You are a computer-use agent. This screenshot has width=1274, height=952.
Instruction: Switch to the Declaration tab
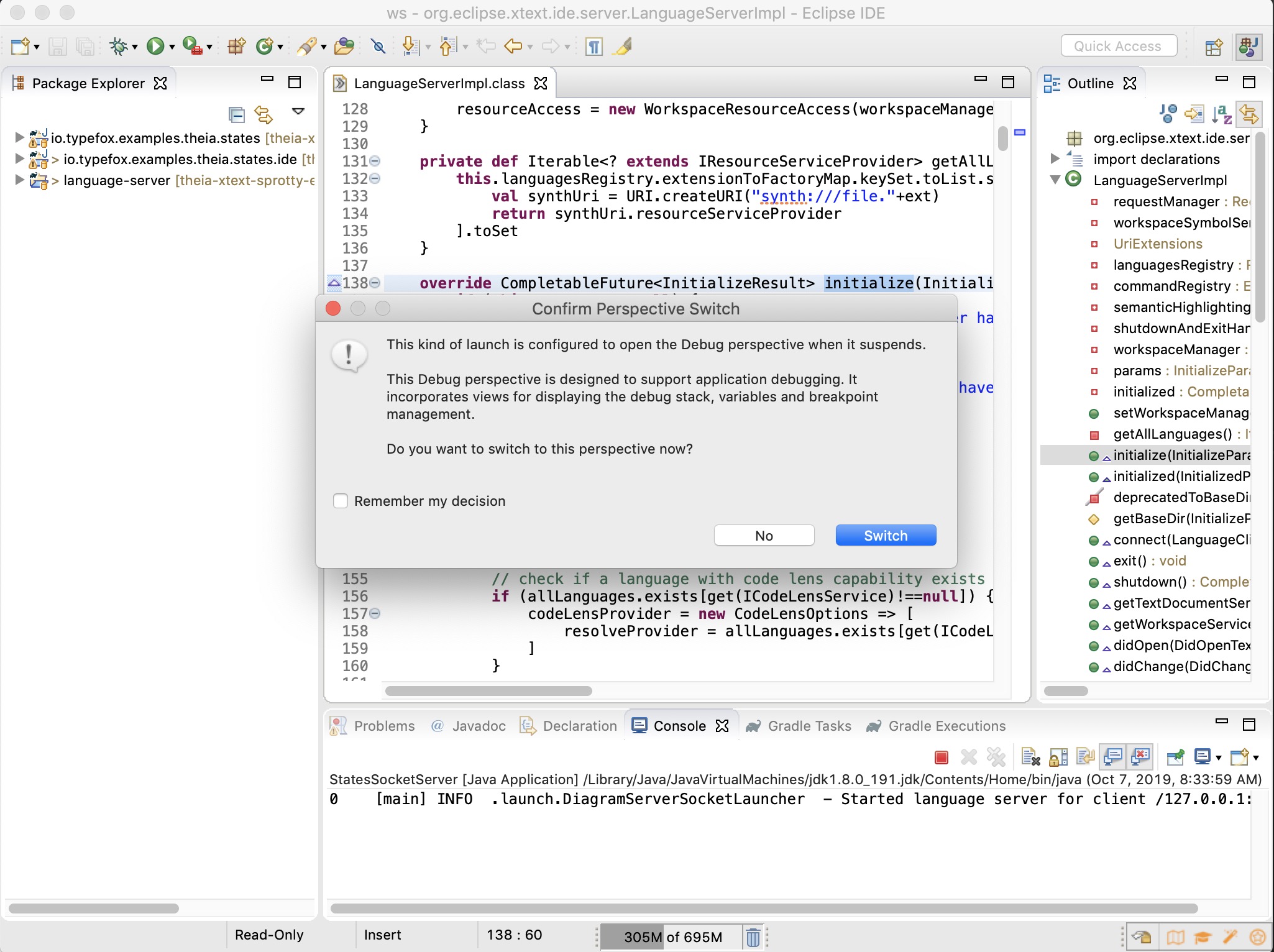(x=569, y=726)
